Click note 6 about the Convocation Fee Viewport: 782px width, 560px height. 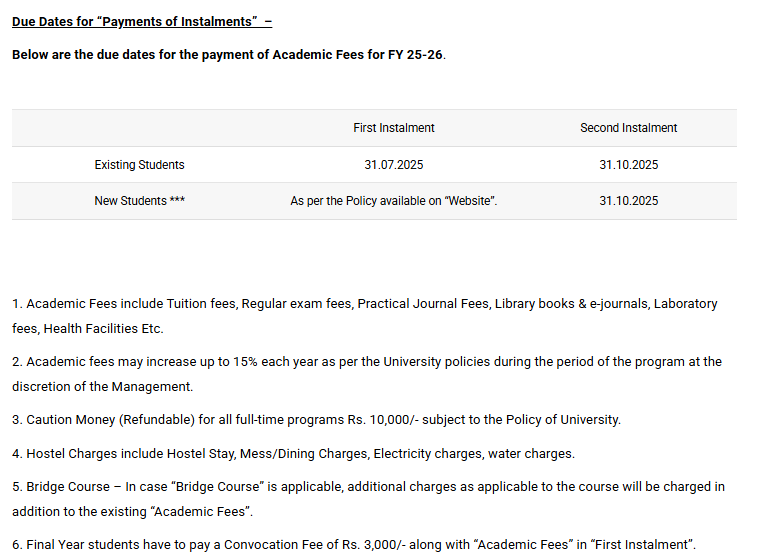click(354, 545)
